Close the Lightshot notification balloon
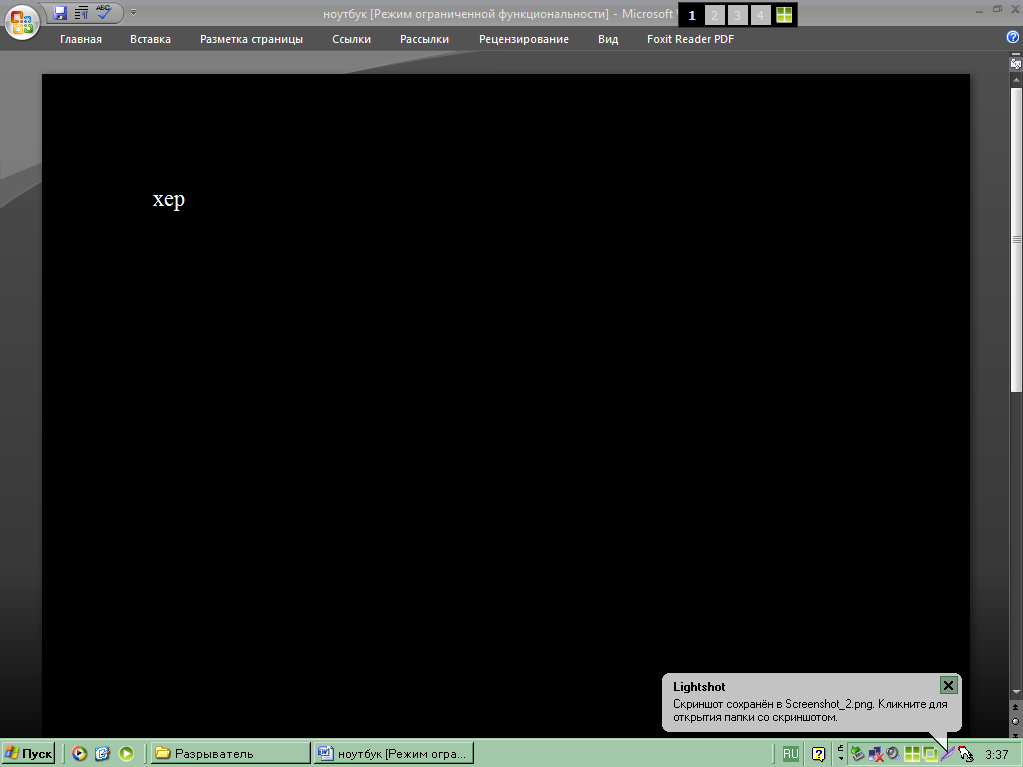The width and height of the screenshot is (1023, 767). point(948,685)
